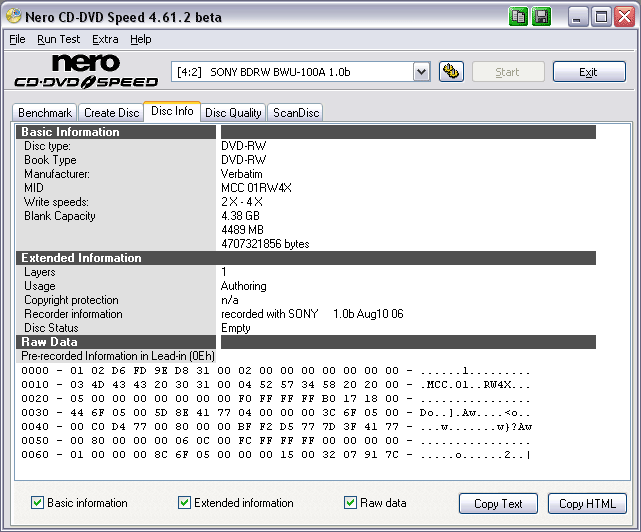
Task: Switch to the Benchmark tab
Action: 45,113
